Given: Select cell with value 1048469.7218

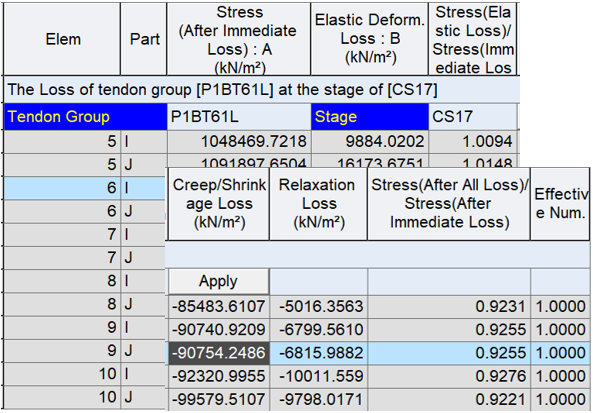Looking at the screenshot, I should [x=239, y=141].
